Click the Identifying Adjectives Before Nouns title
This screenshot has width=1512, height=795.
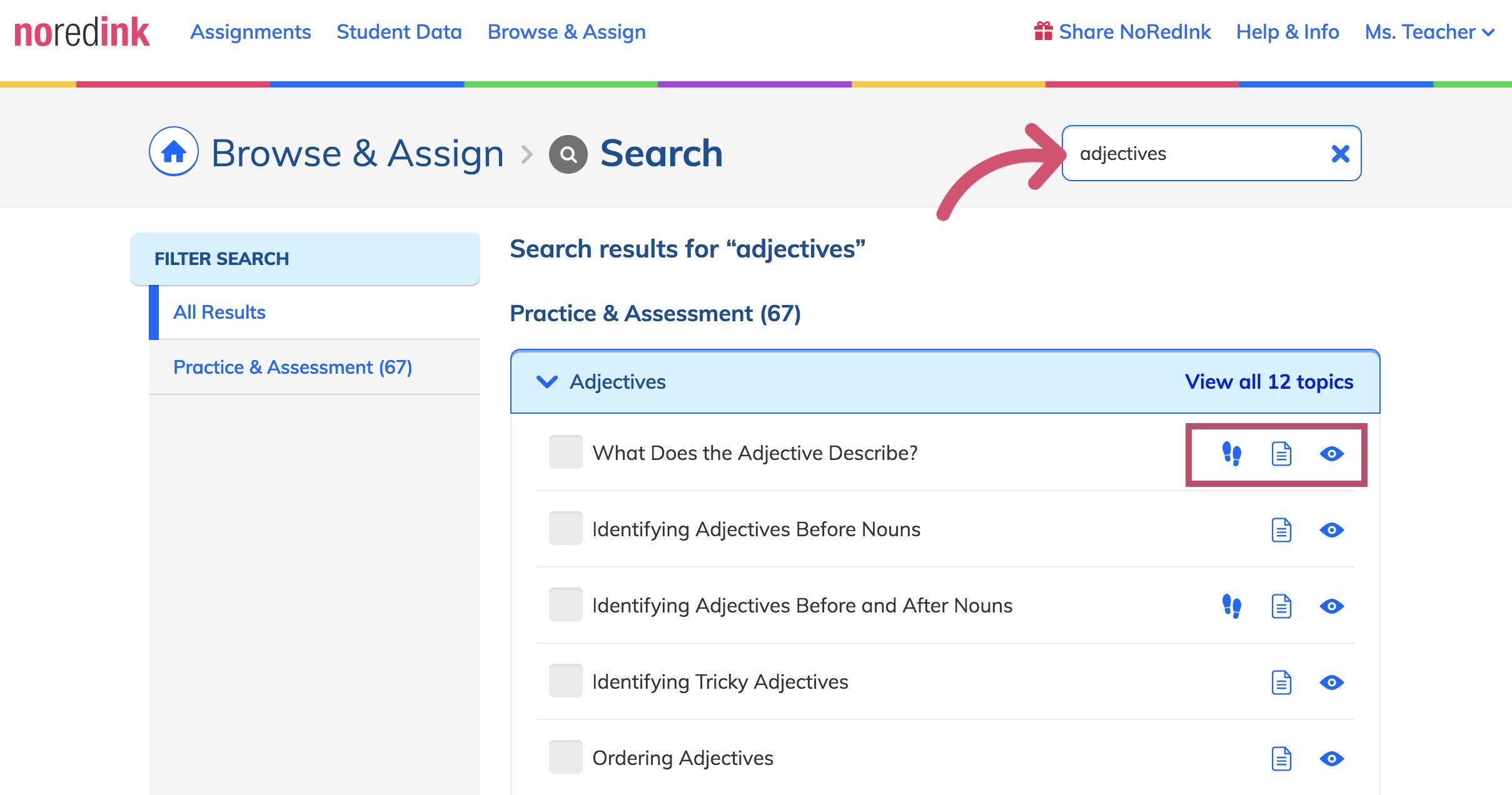756,529
